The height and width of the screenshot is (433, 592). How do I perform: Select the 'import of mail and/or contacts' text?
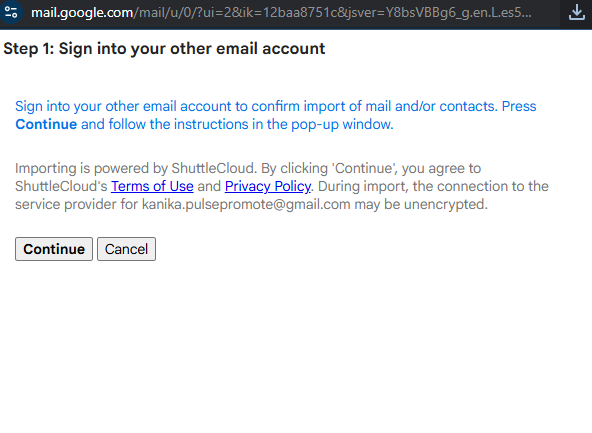(x=400, y=106)
